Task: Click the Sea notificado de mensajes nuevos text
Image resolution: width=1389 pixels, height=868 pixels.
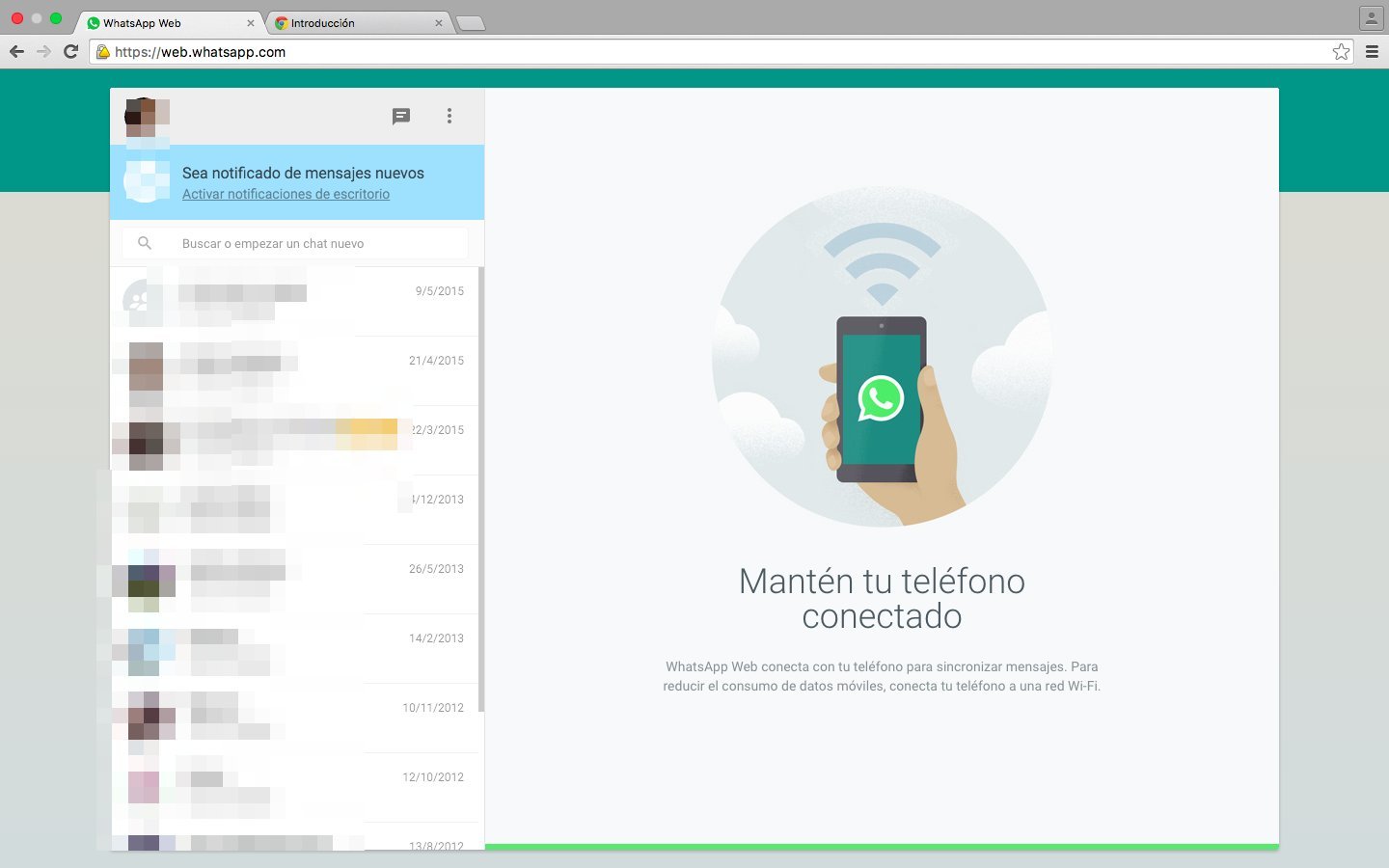Action: (303, 173)
